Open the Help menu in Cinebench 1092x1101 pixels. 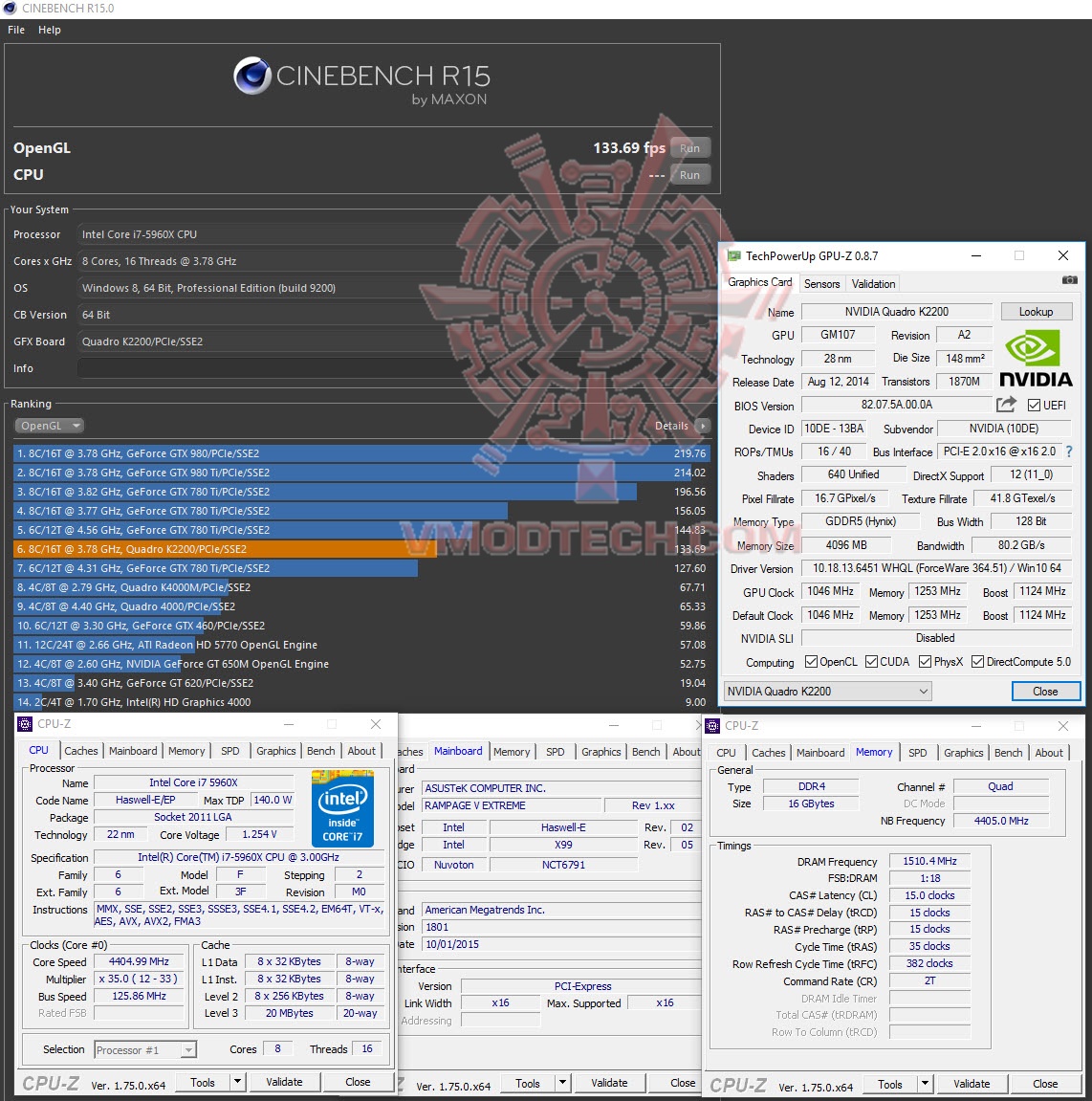pos(49,30)
